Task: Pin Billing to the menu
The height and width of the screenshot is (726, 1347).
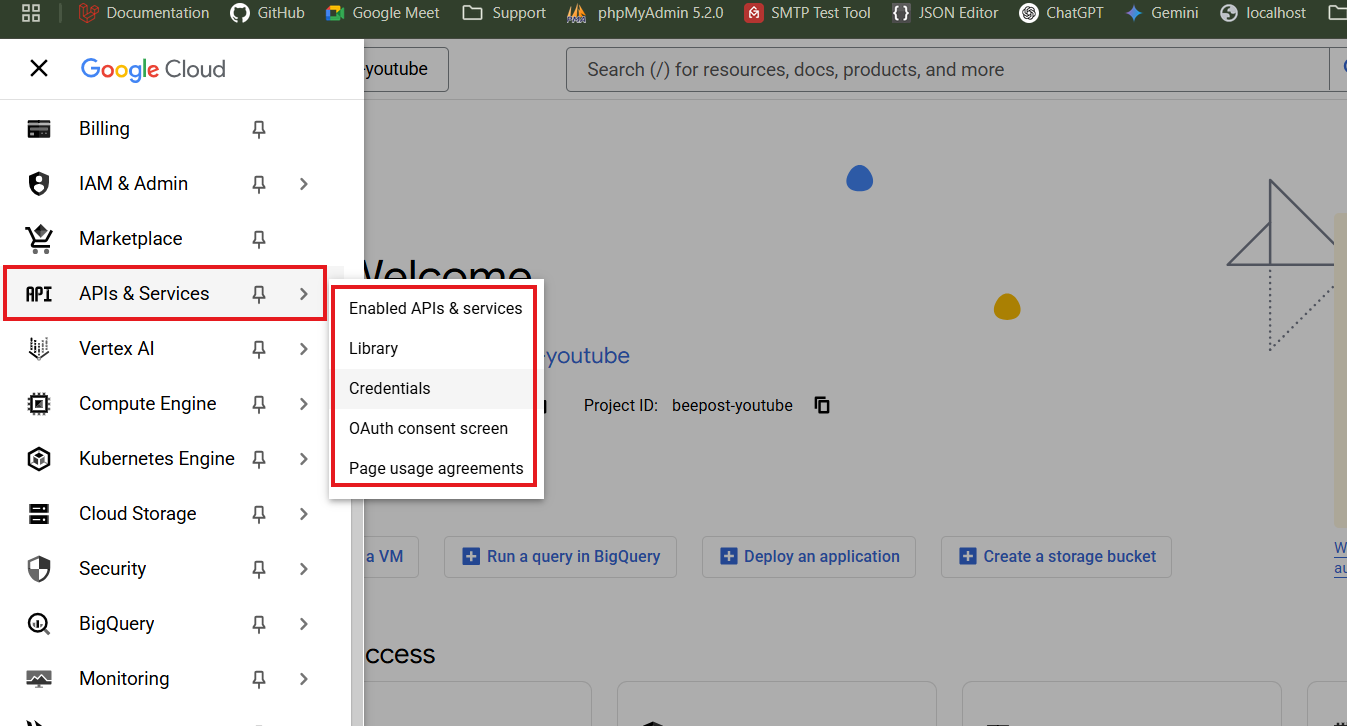Action: pyautogui.click(x=259, y=129)
